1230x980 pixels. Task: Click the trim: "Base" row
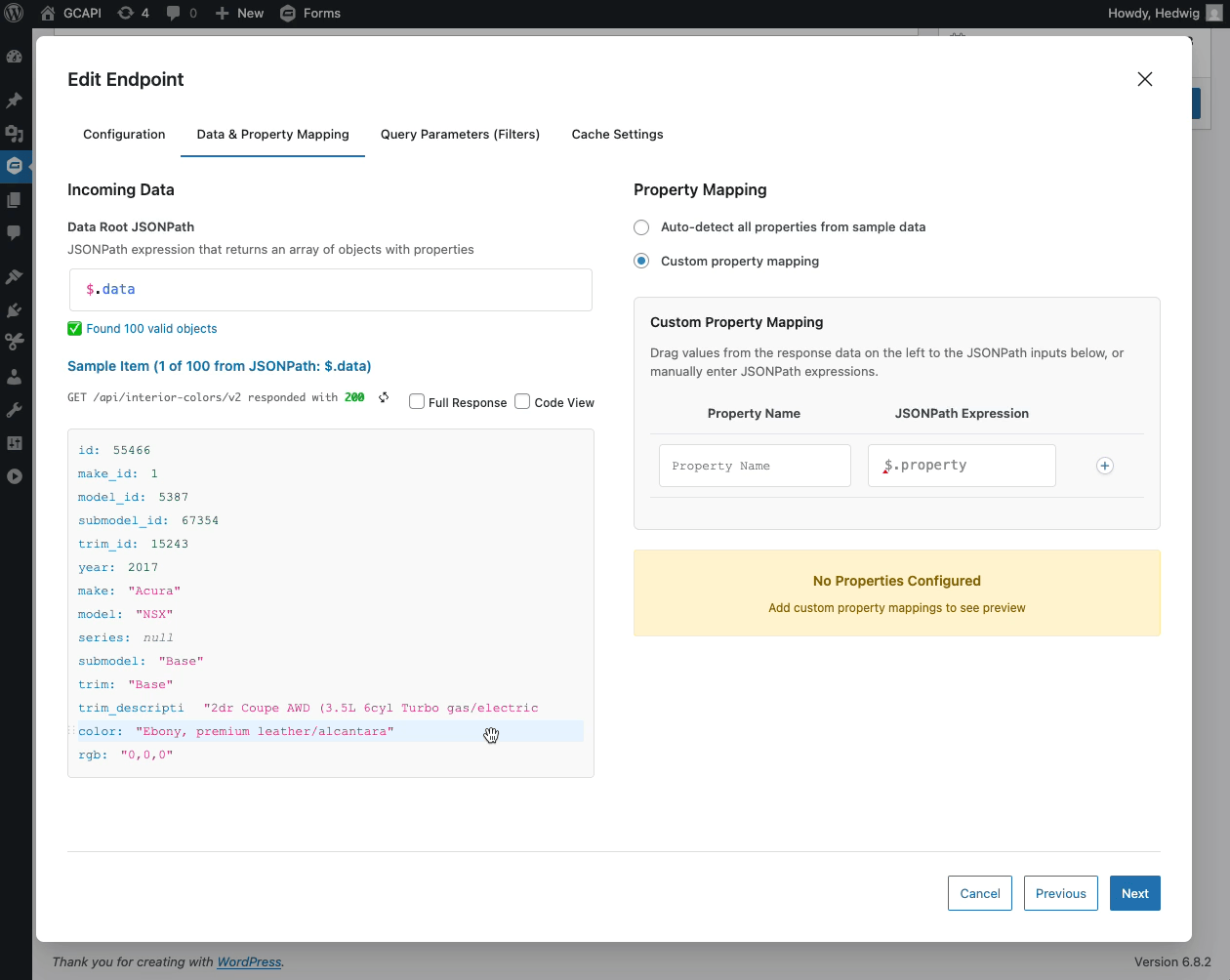pyautogui.click(x=331, y=684)
